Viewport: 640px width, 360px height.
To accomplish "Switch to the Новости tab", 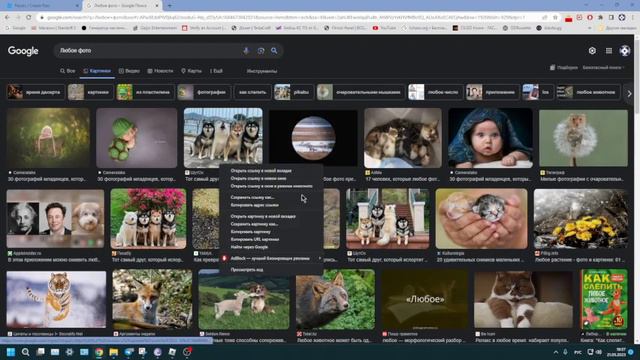I will [x=160, y=71].
